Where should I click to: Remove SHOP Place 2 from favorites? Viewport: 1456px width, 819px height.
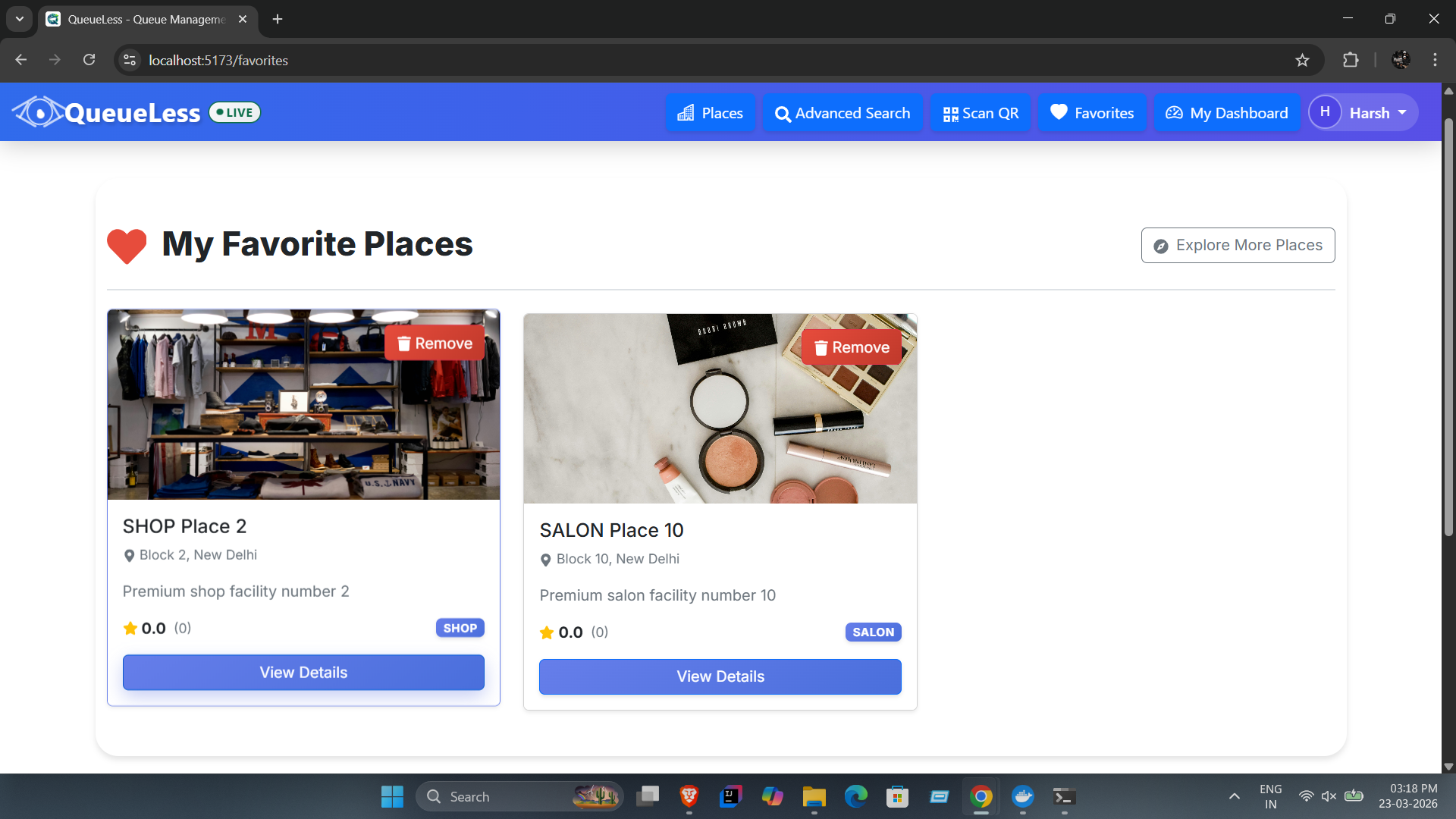[435, 344]
